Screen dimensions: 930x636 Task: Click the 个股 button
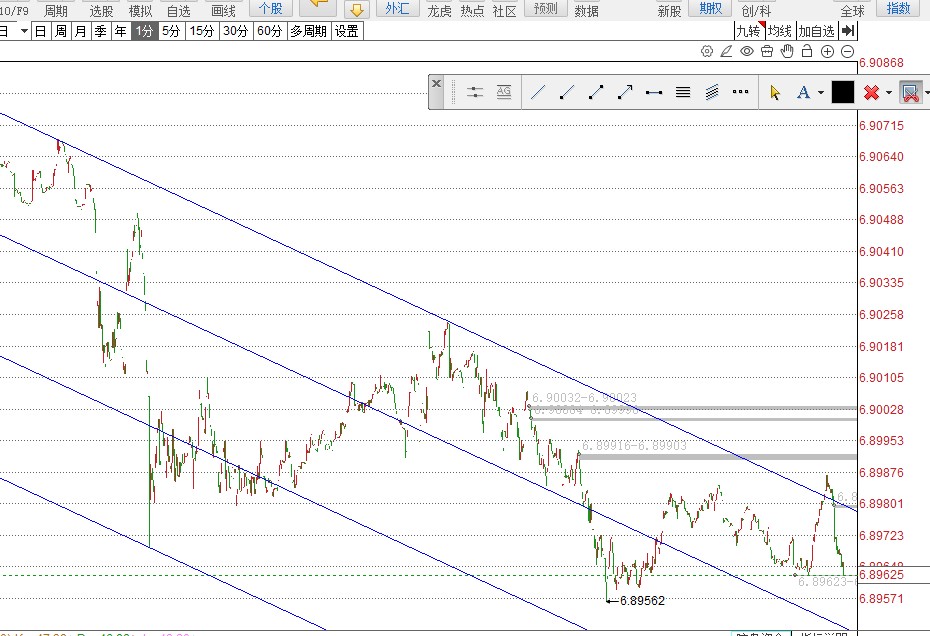270,8
